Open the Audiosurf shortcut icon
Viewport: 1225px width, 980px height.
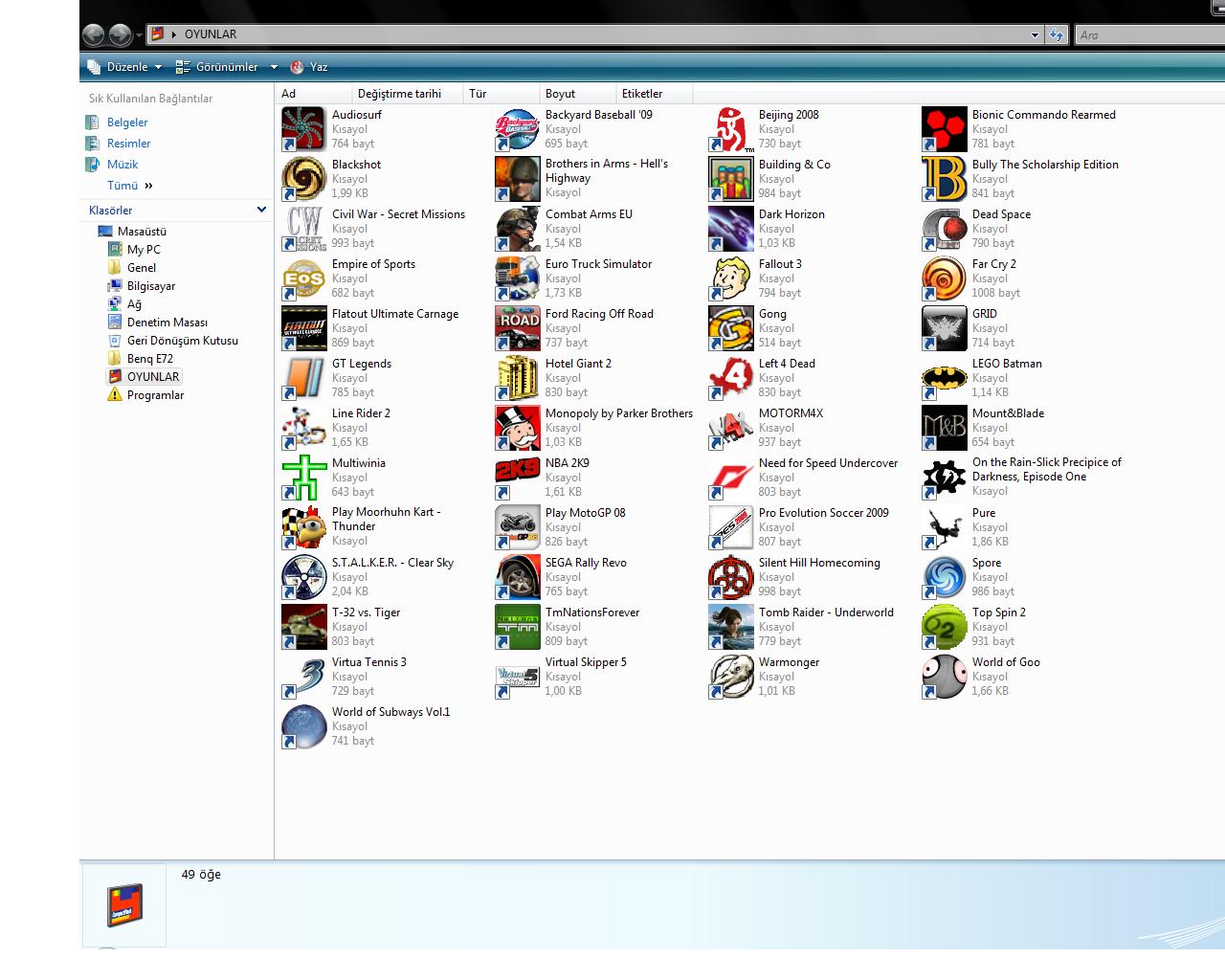pos(304,129)
